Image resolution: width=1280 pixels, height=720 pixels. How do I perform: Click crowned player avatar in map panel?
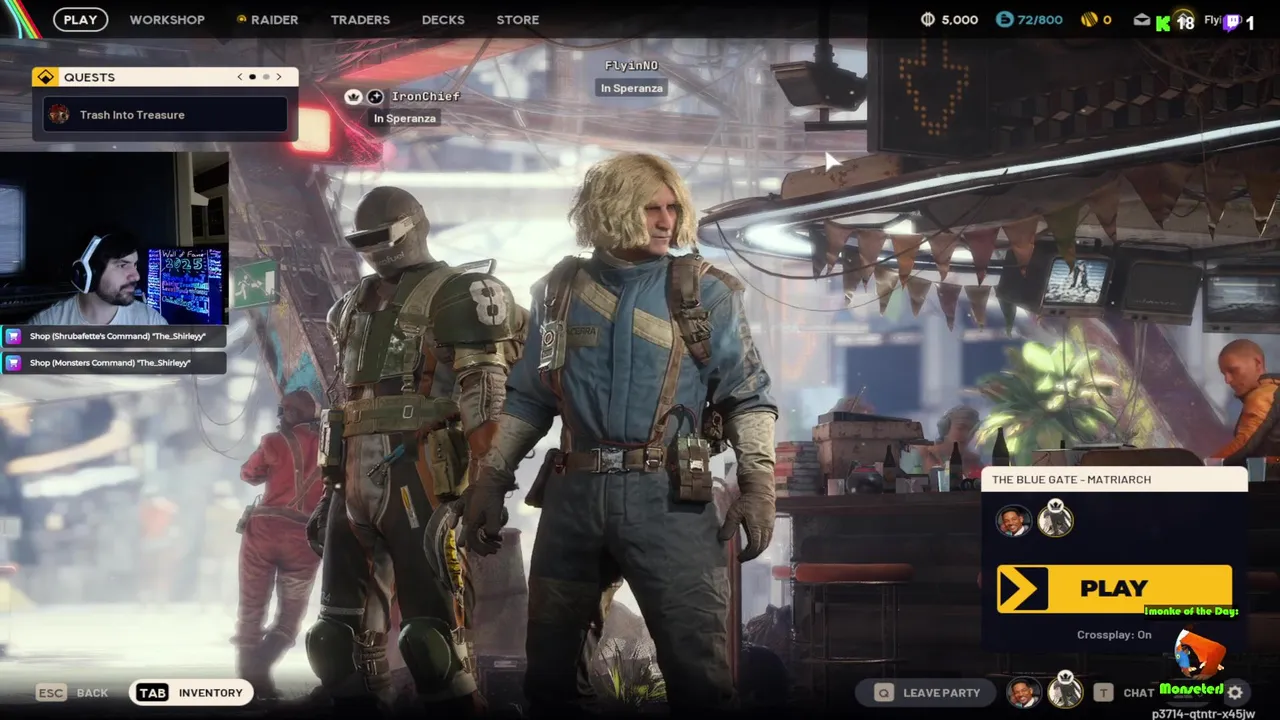tap(1055, 520)
